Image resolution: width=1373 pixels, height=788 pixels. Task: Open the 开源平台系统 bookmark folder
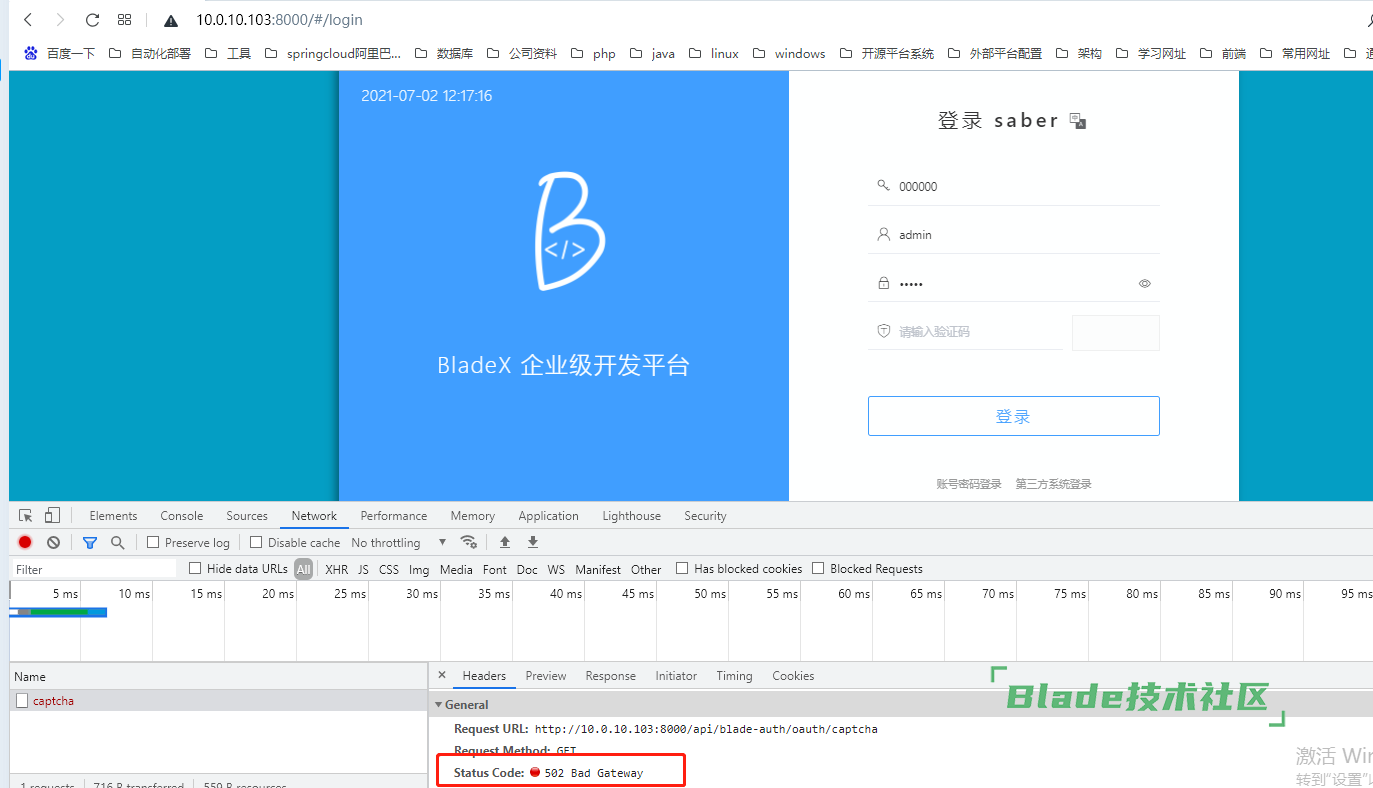tap(887, 54)
